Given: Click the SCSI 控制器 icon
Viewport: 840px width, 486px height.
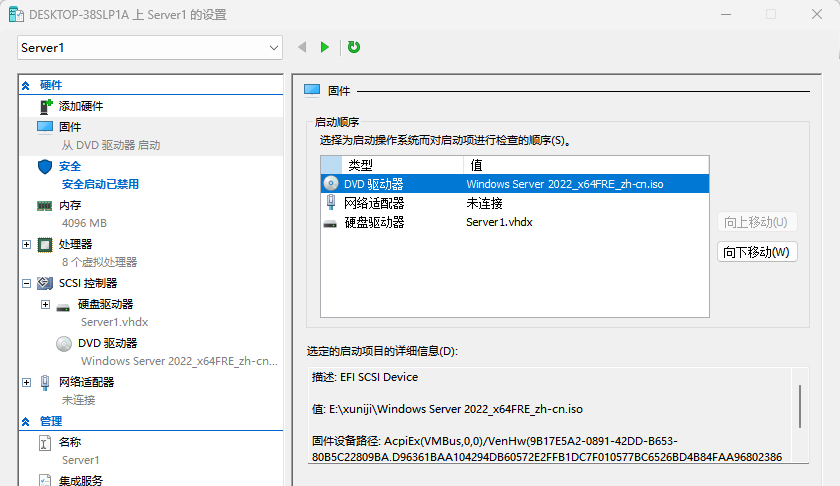Looking at the screenshot, I should [45, 283].
